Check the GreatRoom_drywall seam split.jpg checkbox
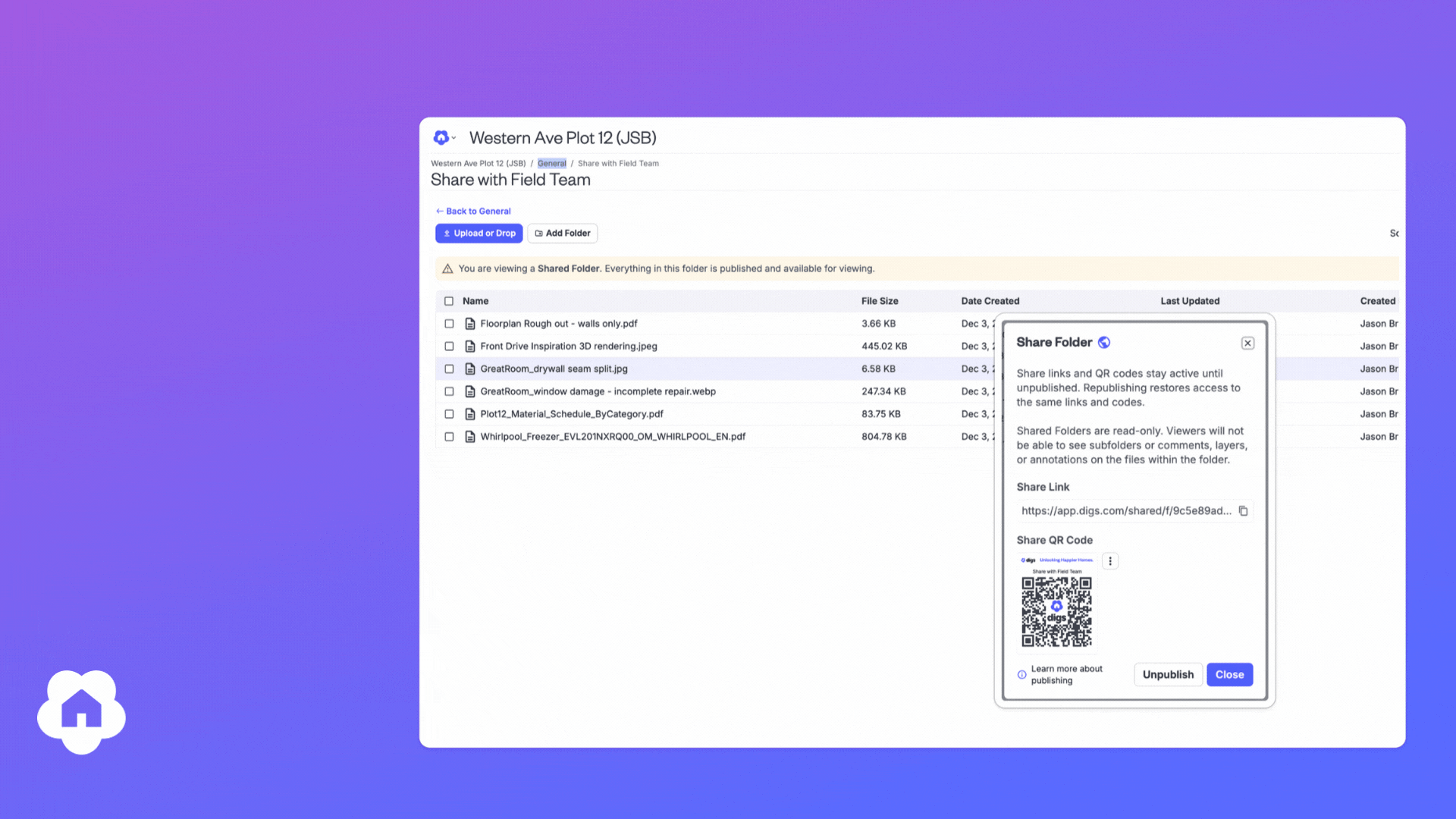The height and width of the screenshot is (819, 1456). [x=449, y=369]
